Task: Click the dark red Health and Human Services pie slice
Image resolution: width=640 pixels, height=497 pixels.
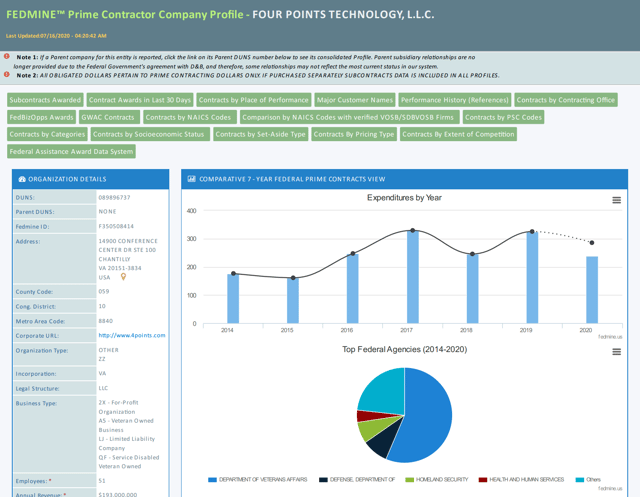Action: click(369, 417)
